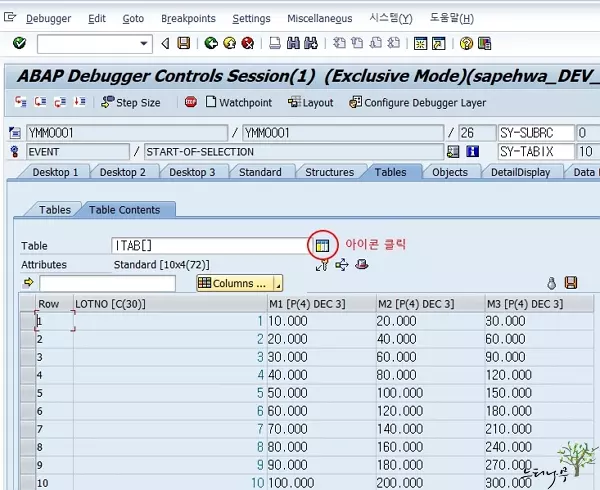Open the Goto menu
This screenshot has width=600, height=490.
pos(133,18)
